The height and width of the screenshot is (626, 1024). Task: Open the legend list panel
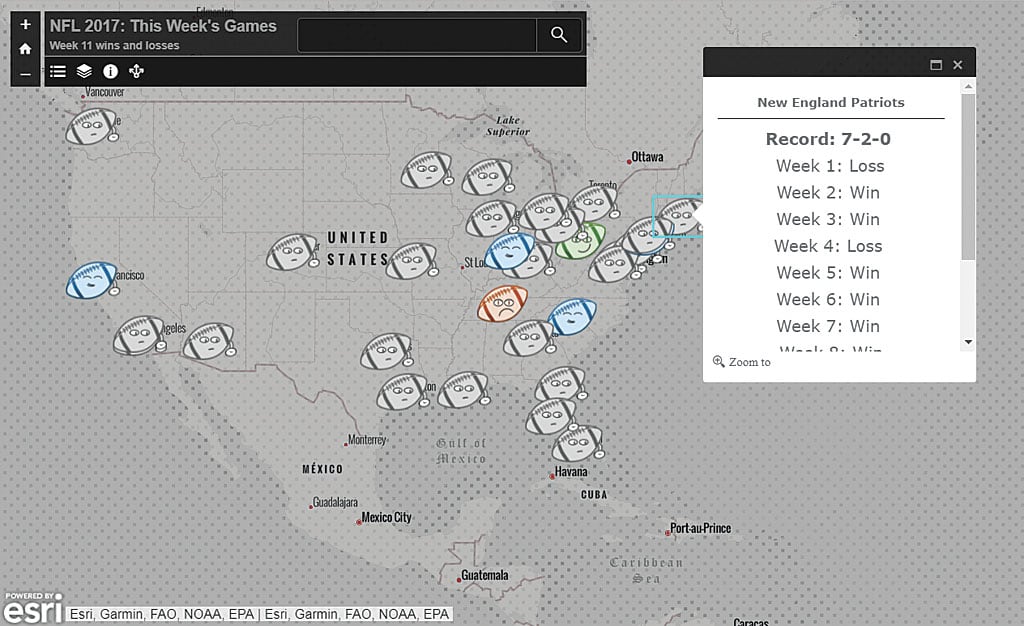click(58, 71)
